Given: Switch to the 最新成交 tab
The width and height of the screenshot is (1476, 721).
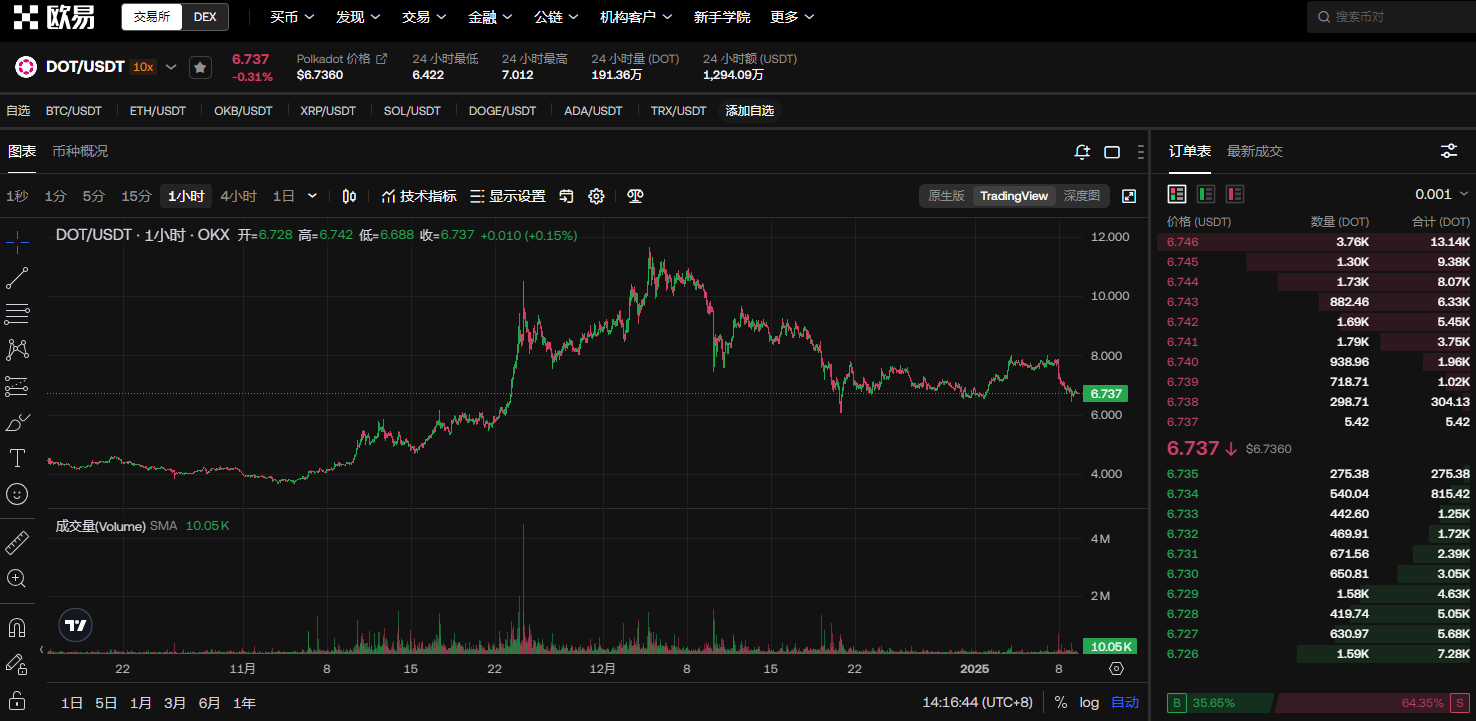Looking at the screenshot, I should click(x=1255, y=151).
